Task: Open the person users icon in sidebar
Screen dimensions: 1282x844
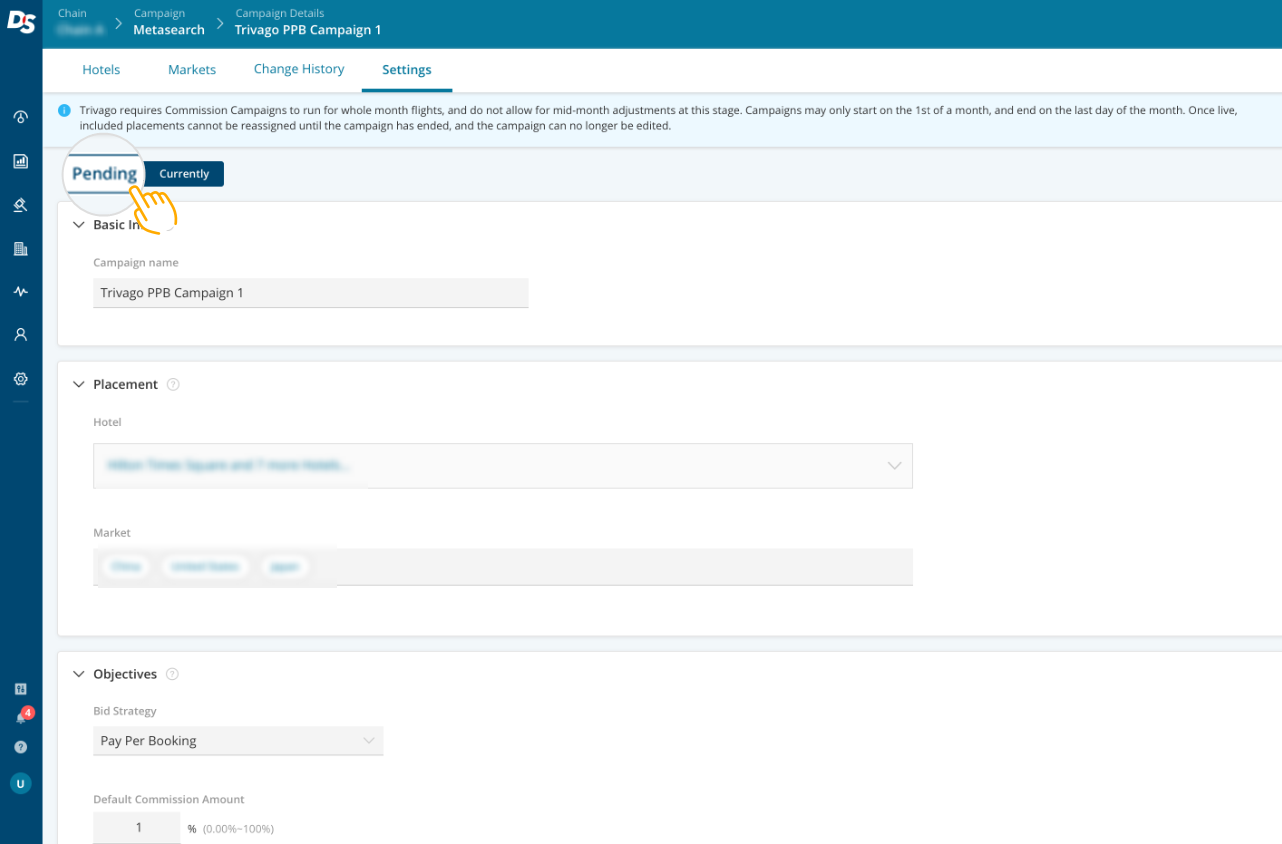Action: tap(20, 335)
